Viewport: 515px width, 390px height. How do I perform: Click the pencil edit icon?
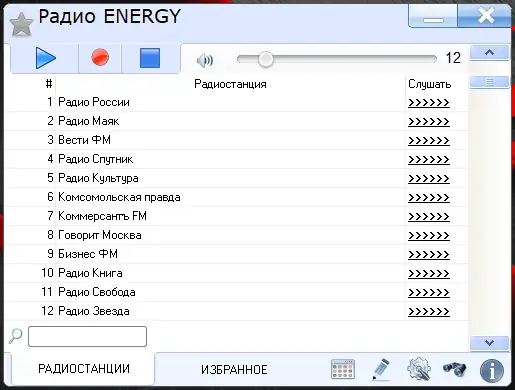click(381, 369)
